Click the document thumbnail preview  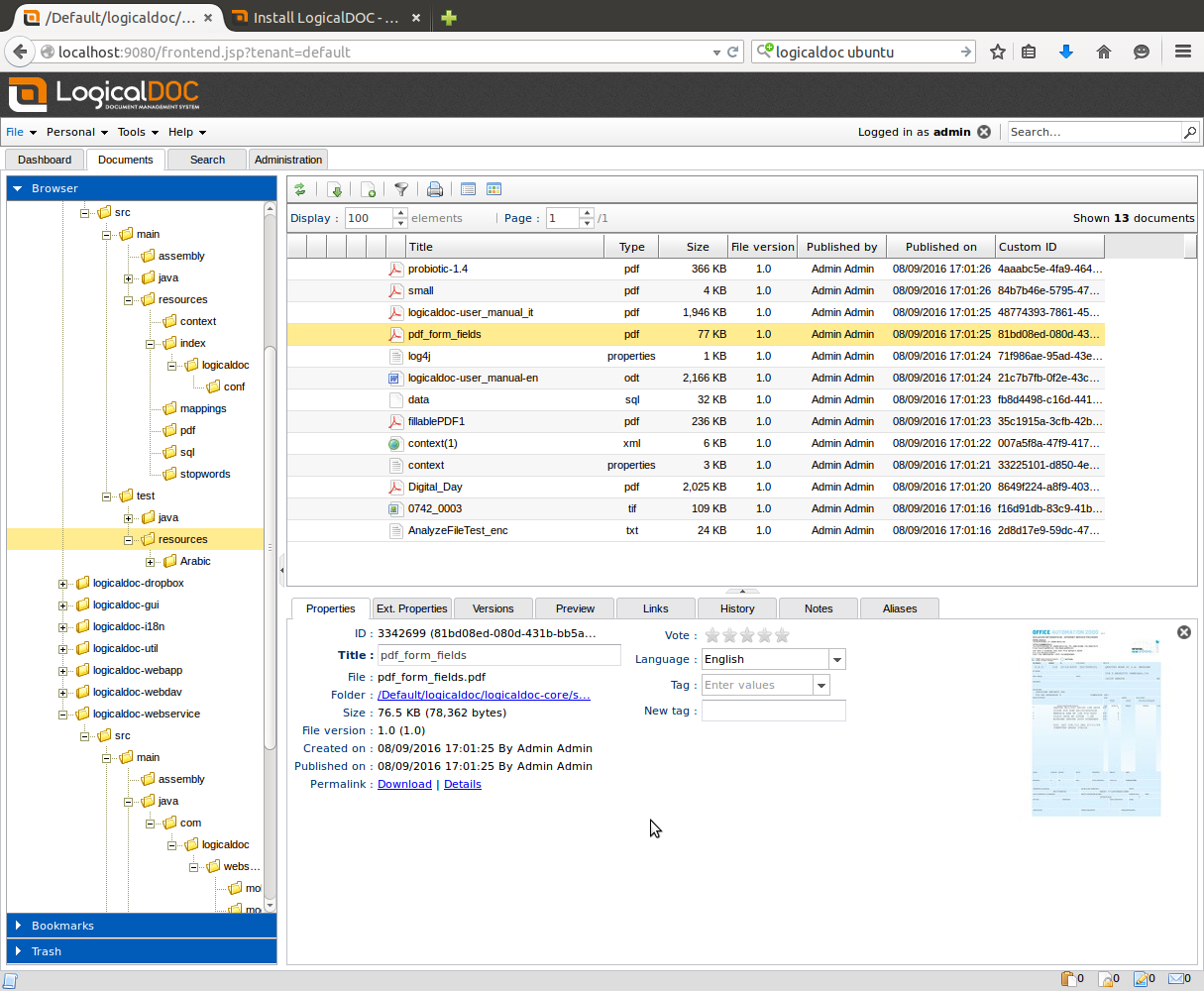[x=1095, y=722]
